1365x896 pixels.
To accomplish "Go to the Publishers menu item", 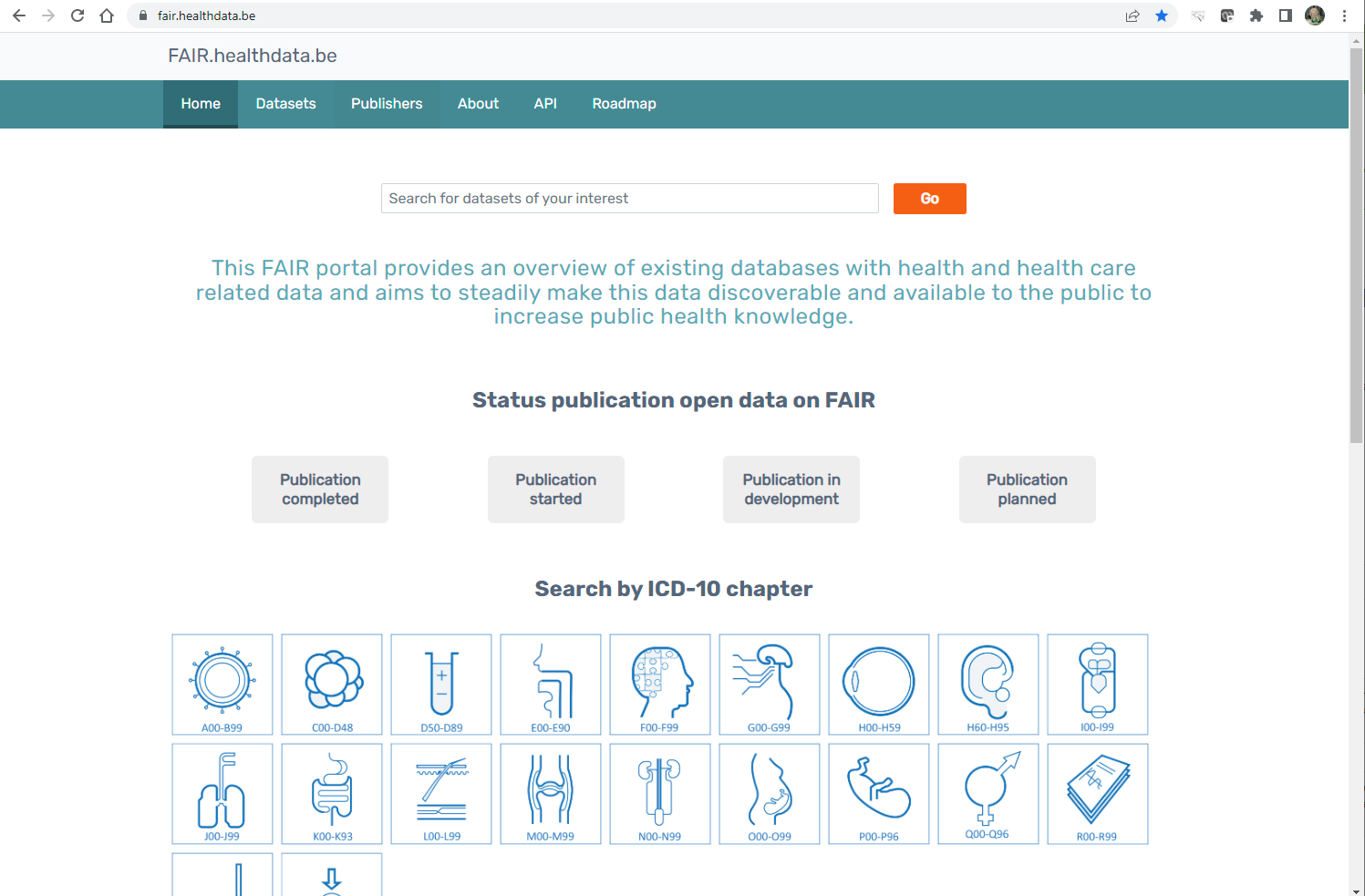I will (387, 104).
